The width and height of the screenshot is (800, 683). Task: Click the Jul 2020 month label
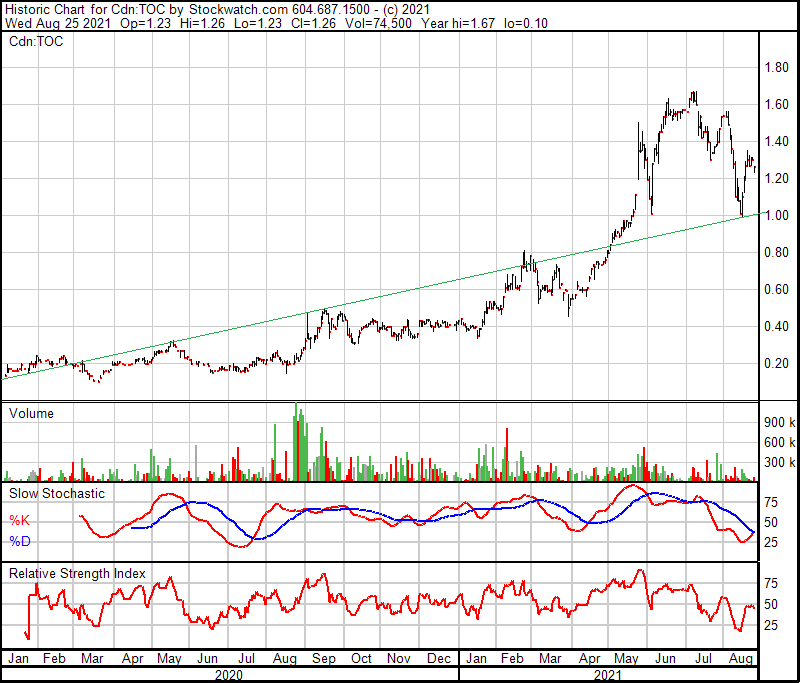(247, 659)
